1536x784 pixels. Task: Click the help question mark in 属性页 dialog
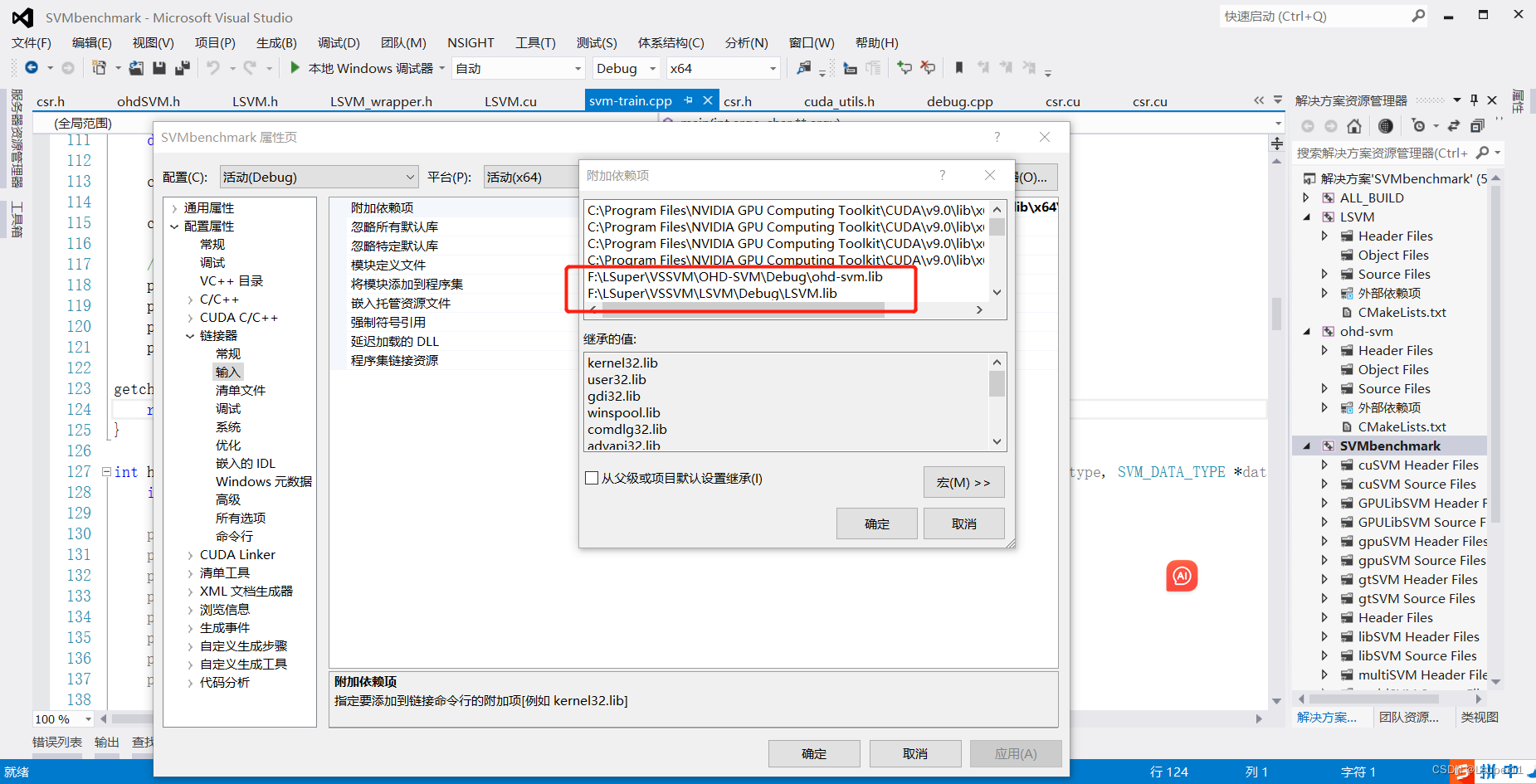point(997,137)
